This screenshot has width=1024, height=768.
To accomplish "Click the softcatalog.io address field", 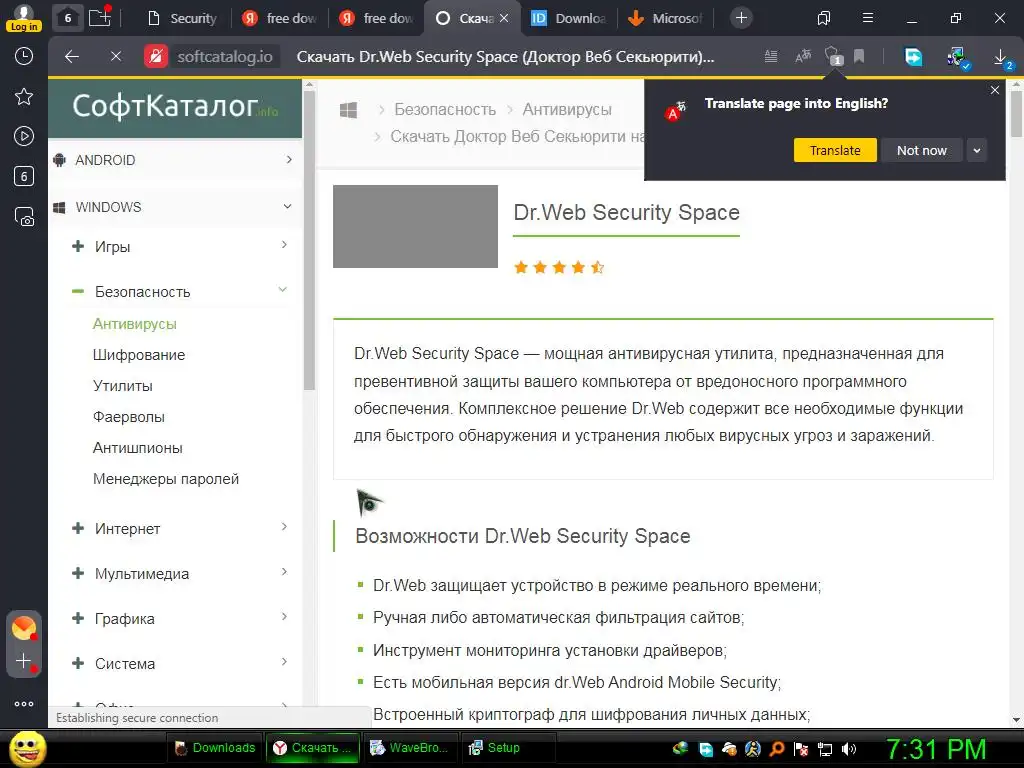I will (x=225, y=57).
